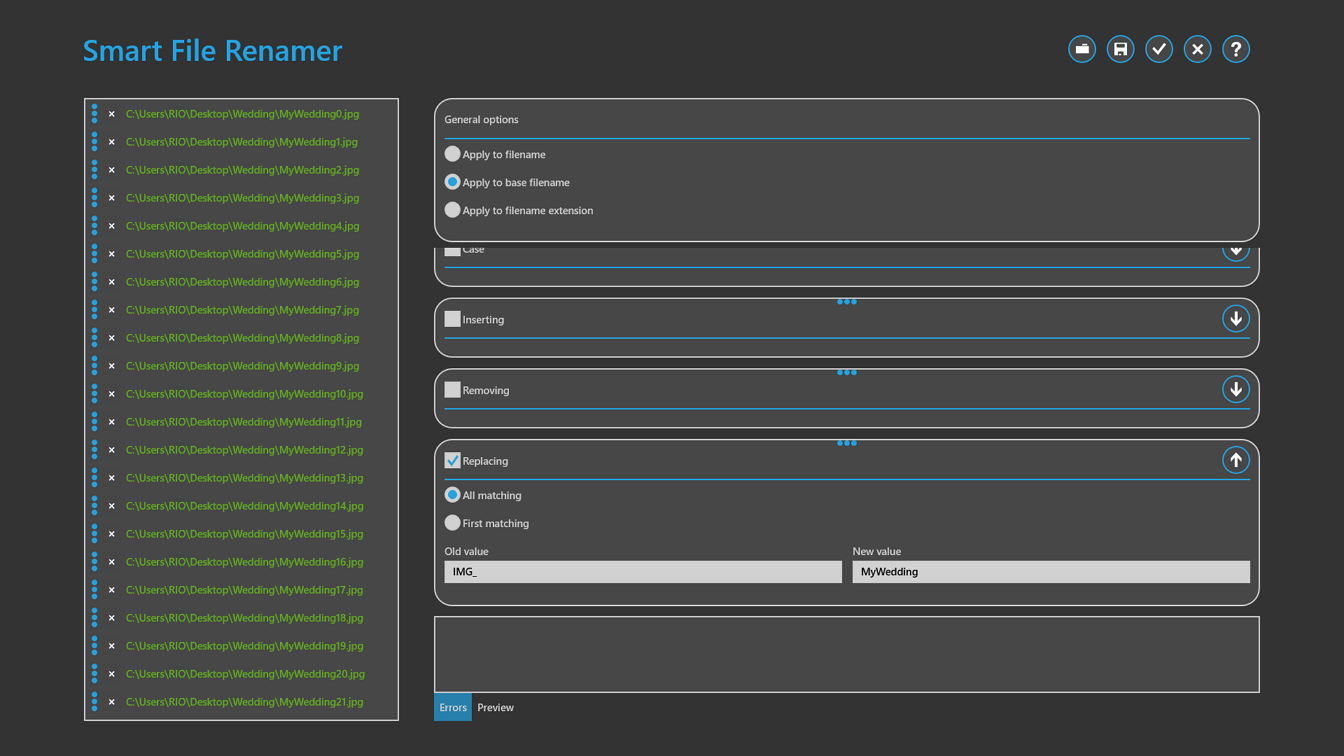Remove MyWedding2.jpg with its x icon
Screen dimensions: 1344x756
click(x=112, y=170)
